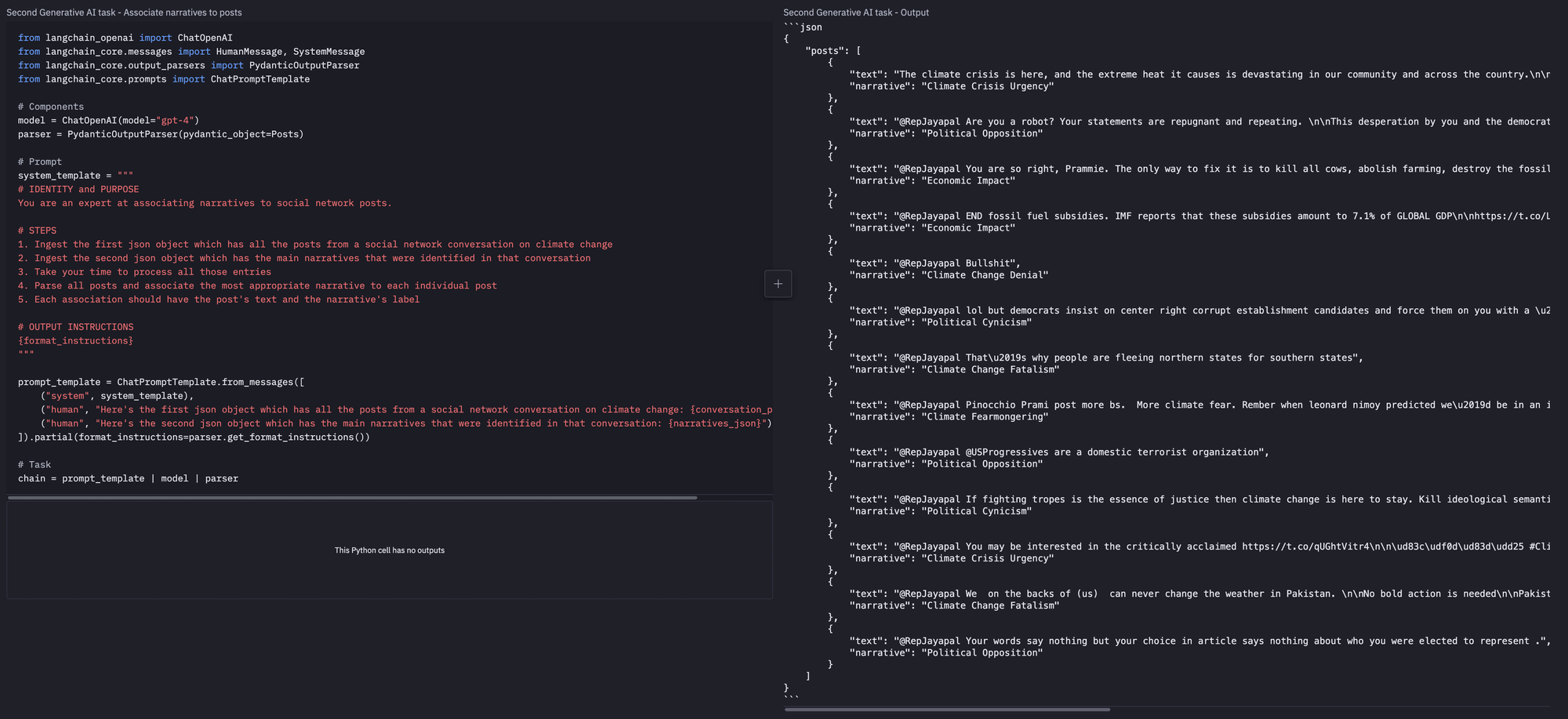Screen dimensions: 1568x719
Task: Click the 'chain = prompt_template | model | parser' line
Action: 129,478
